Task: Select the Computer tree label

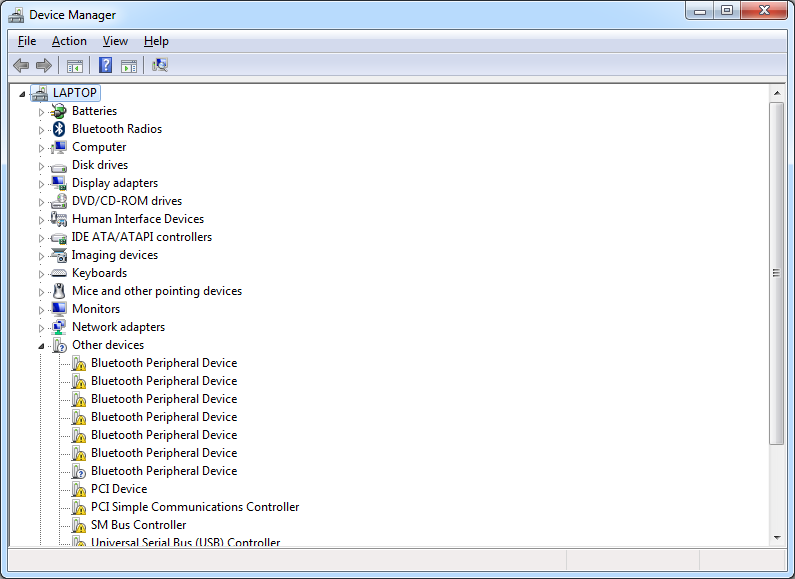Action: [99, 147]
